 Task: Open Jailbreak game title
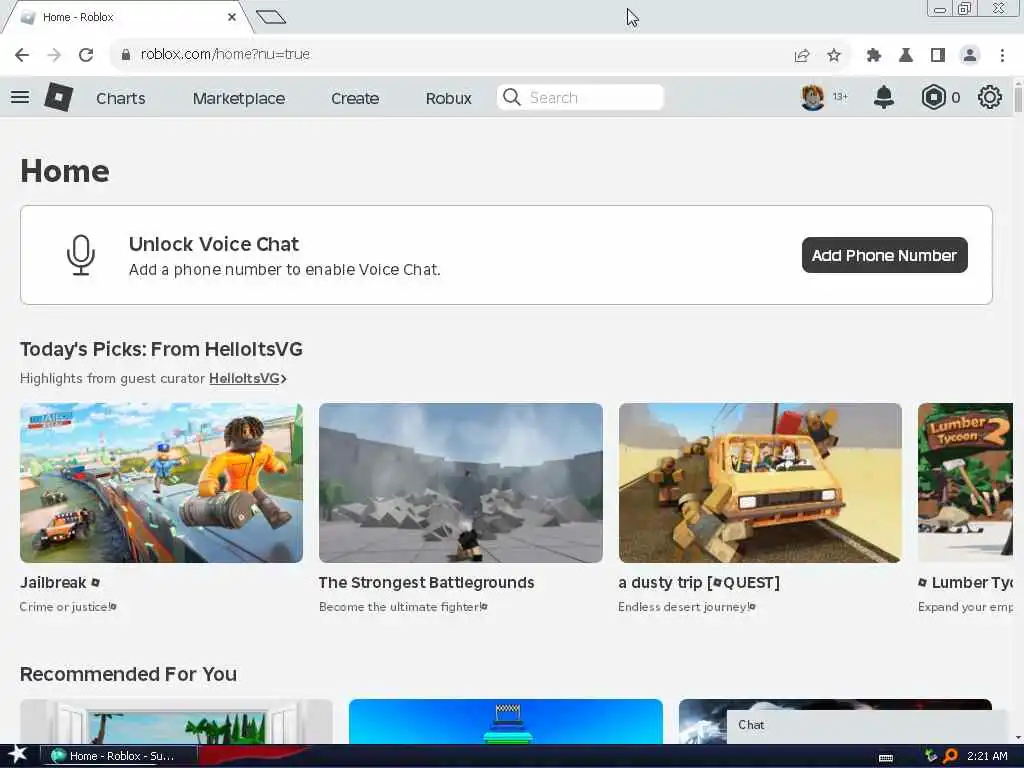59,583
